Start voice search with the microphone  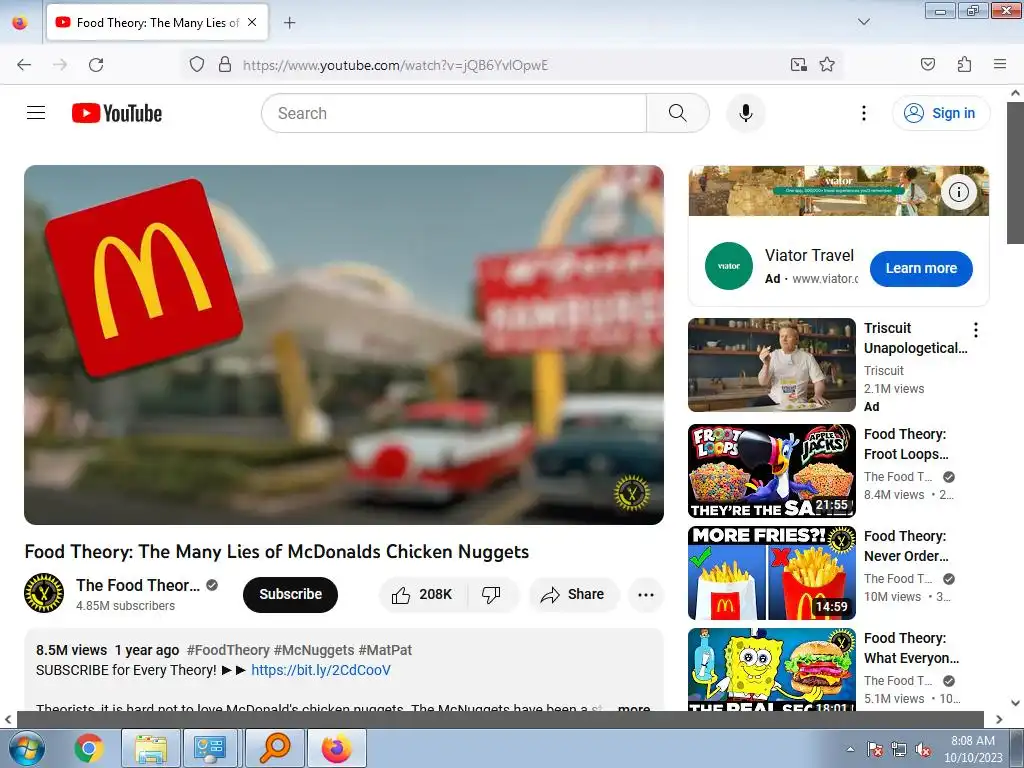(x=746, y=113)
